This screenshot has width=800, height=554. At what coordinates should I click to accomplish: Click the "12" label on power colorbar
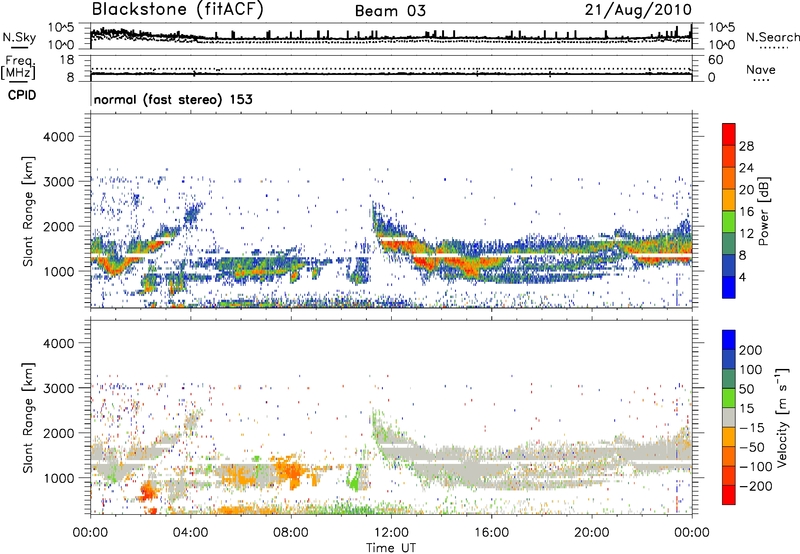(x=746, y=234)
